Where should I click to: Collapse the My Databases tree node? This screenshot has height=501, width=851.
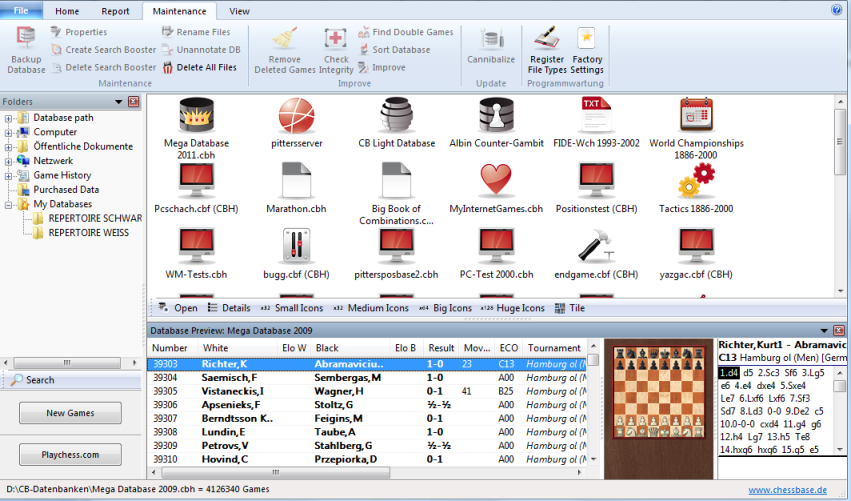pos(8,205)
